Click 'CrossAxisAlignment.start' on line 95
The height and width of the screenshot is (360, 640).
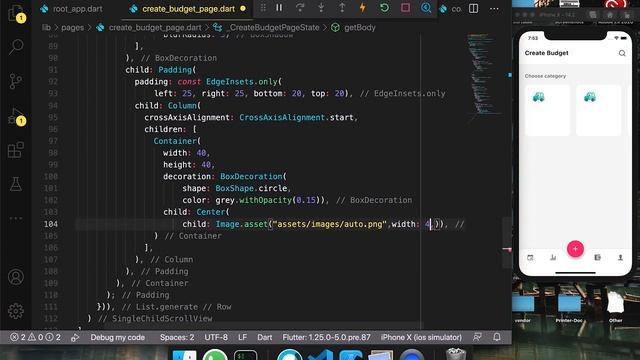(x=297, y=118)
